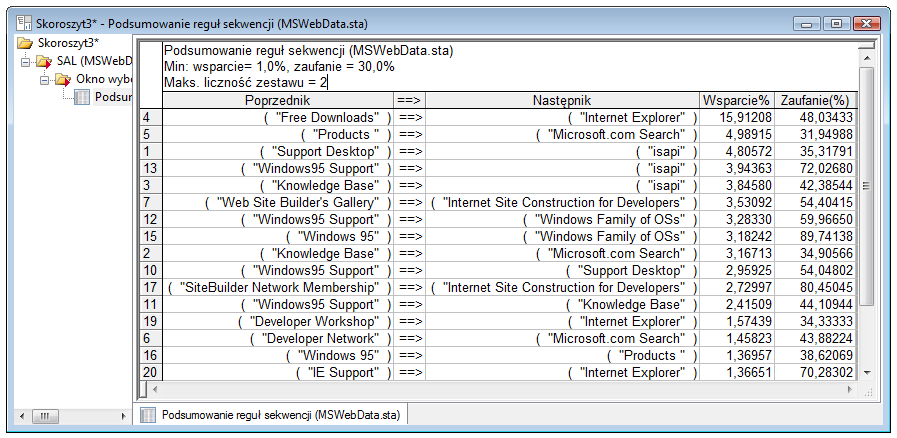Viewport: 897px width, 438px height.
Task: Select the Okno wybo folder icon
Action: pyautogui.click(x=63, y=79)
